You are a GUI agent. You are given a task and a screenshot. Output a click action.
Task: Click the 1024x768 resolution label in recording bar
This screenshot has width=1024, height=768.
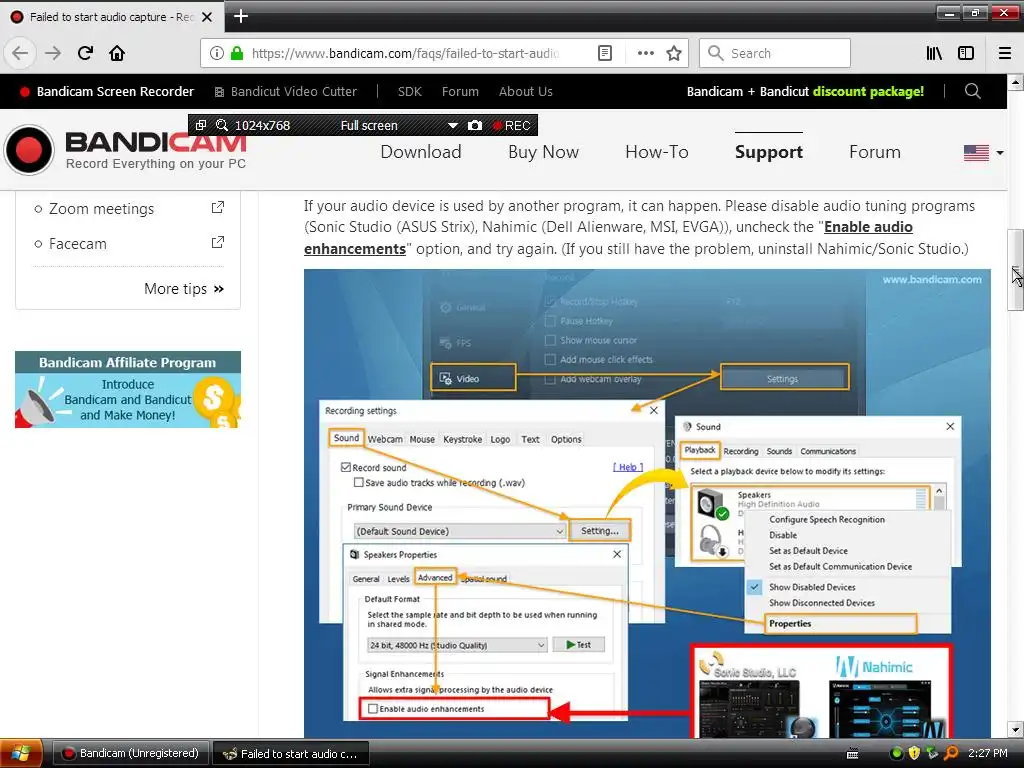point(263,125)
